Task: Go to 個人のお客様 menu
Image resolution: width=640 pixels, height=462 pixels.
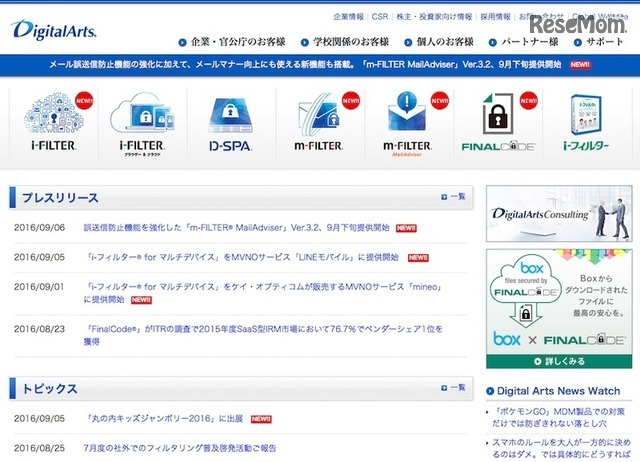Action: click(x=439, y=42)
